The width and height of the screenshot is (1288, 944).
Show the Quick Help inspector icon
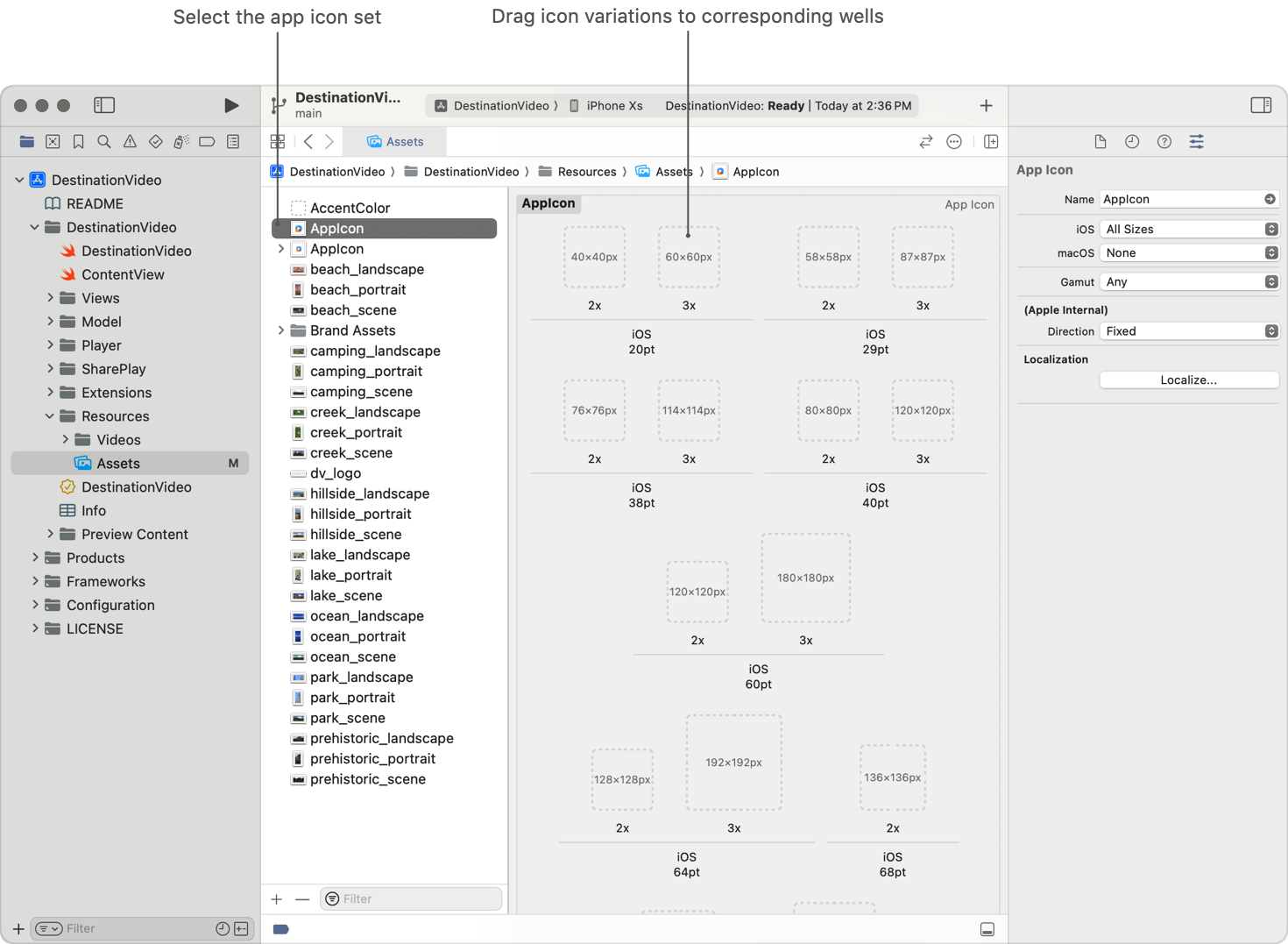(1164, 142)
